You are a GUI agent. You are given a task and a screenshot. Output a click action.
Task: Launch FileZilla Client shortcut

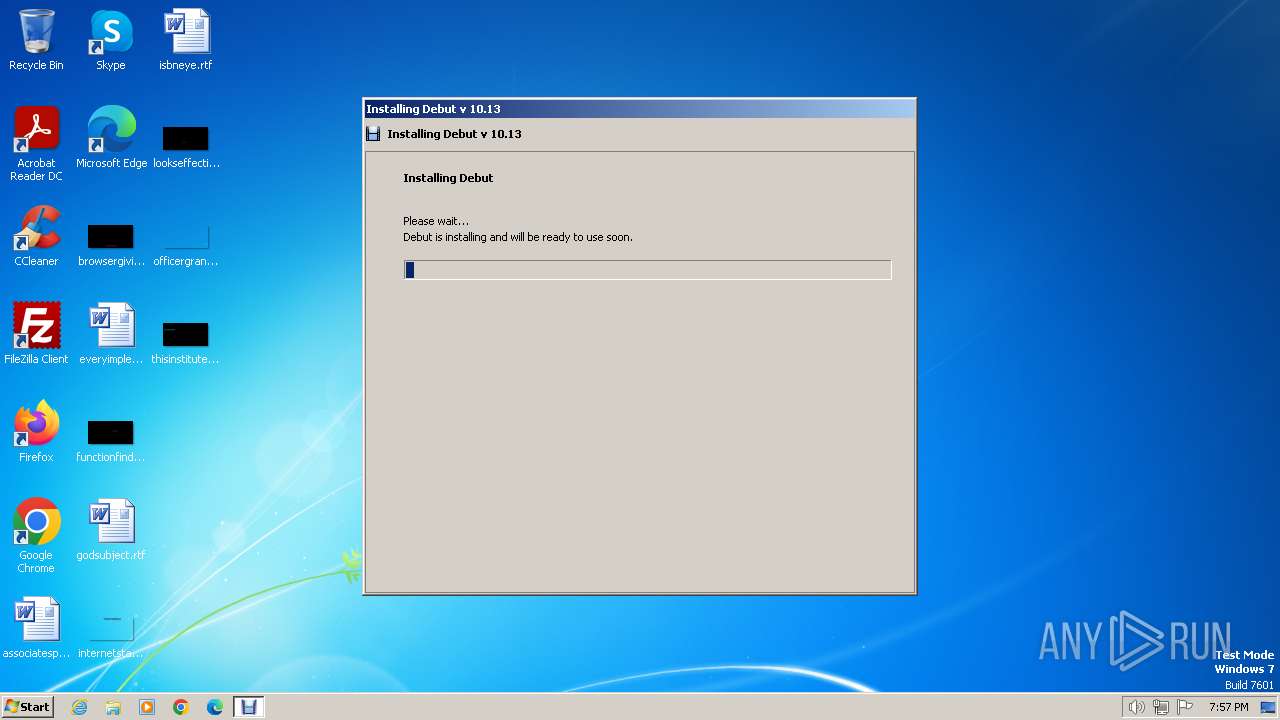[x=36, y=334]
